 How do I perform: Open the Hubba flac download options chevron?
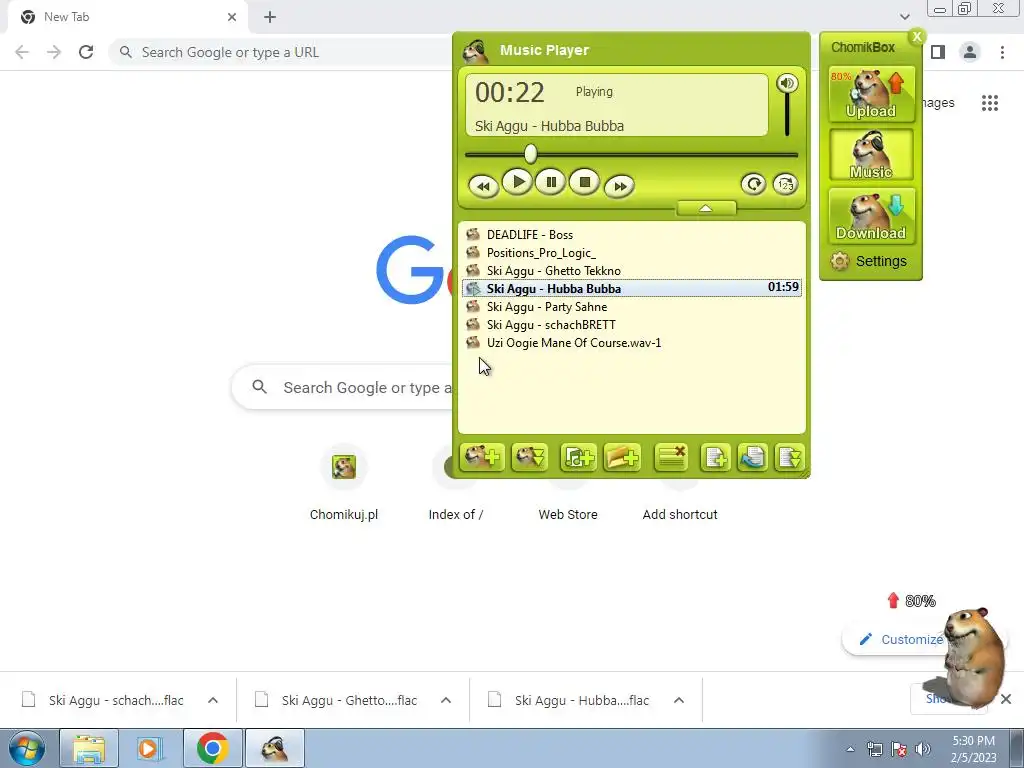coord(679,700)
